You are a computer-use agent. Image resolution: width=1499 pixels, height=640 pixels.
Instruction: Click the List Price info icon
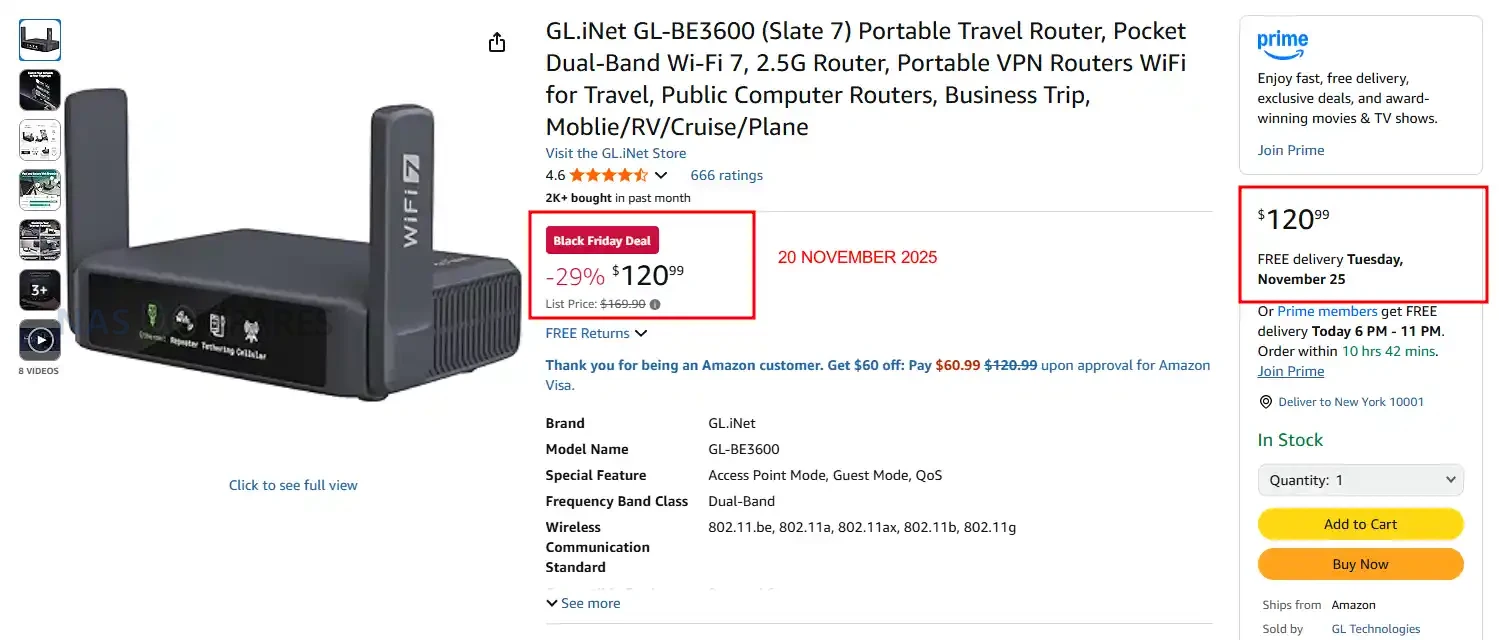point(655,304)
